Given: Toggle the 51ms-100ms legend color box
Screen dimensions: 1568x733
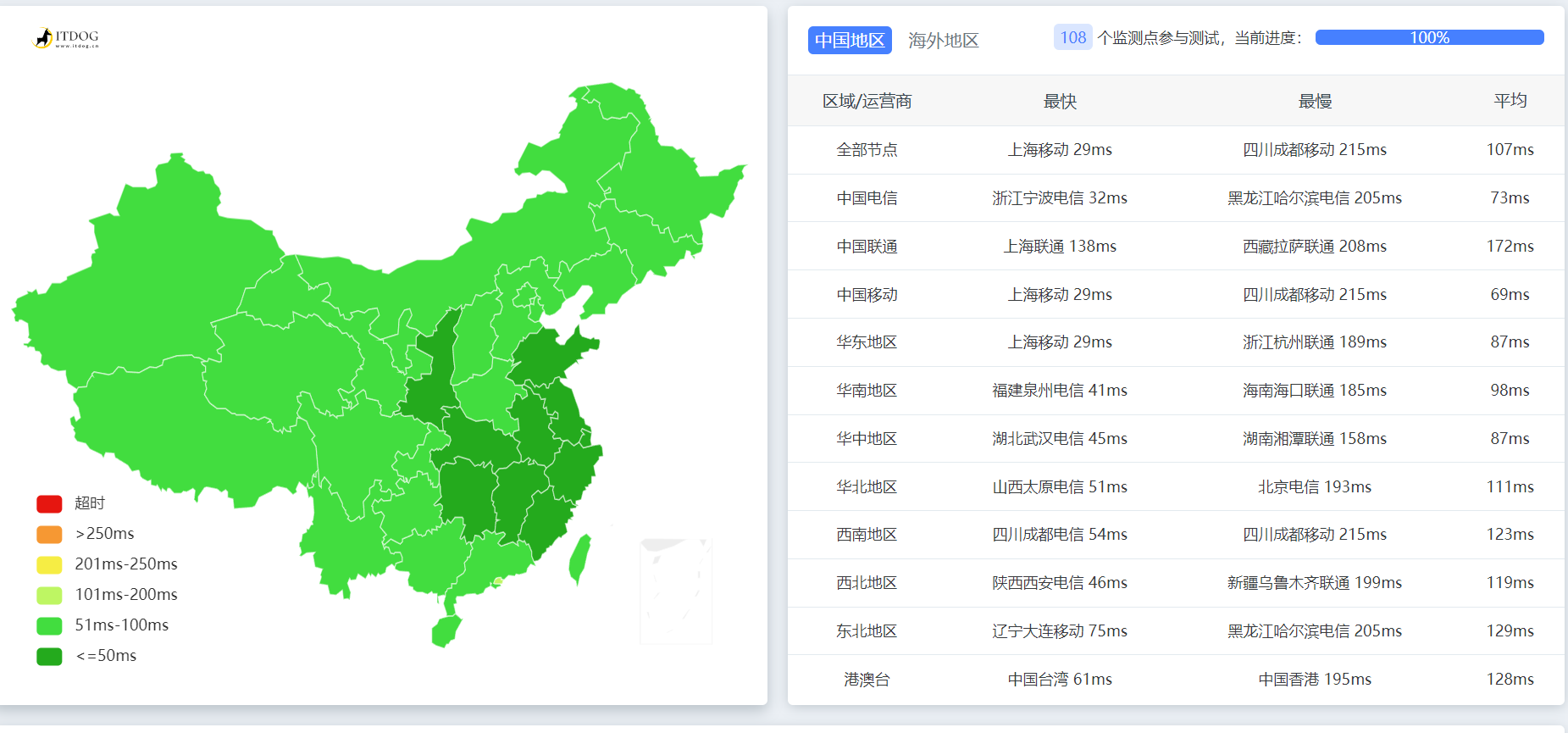Looking at the screenshot, I should 49,626.
